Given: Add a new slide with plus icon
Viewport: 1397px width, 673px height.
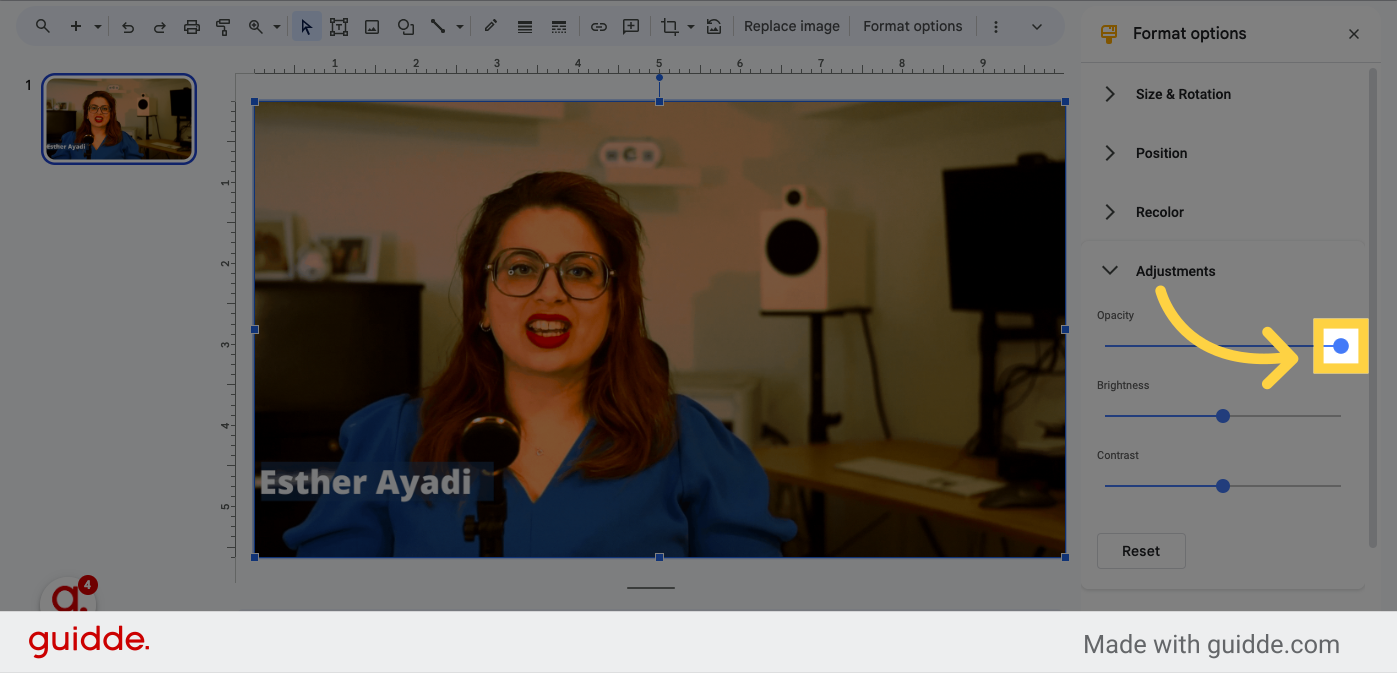Looking at the screenshot, I should 76,27.
